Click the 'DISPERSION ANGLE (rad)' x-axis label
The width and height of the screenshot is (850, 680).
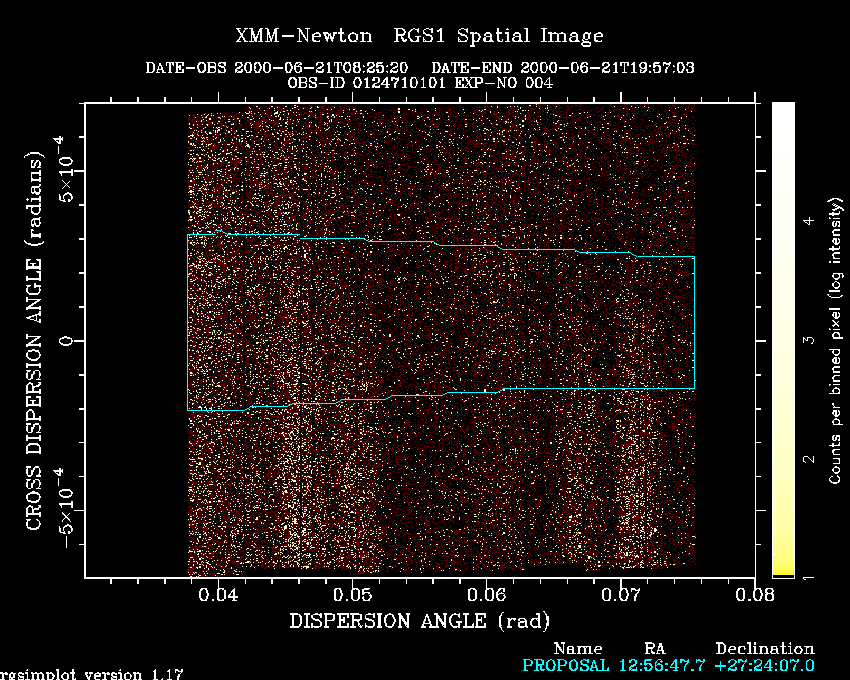420,621
